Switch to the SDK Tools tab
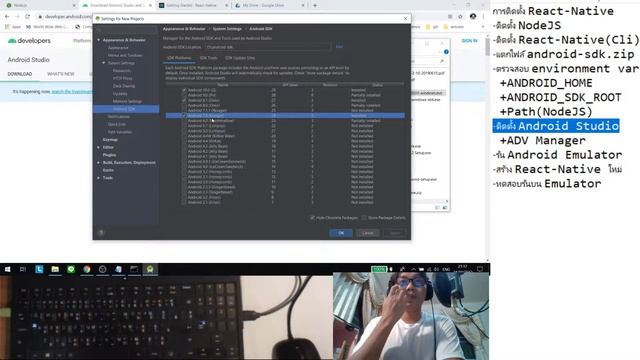Viewport: 640px width, 360px height. [208, 58]
